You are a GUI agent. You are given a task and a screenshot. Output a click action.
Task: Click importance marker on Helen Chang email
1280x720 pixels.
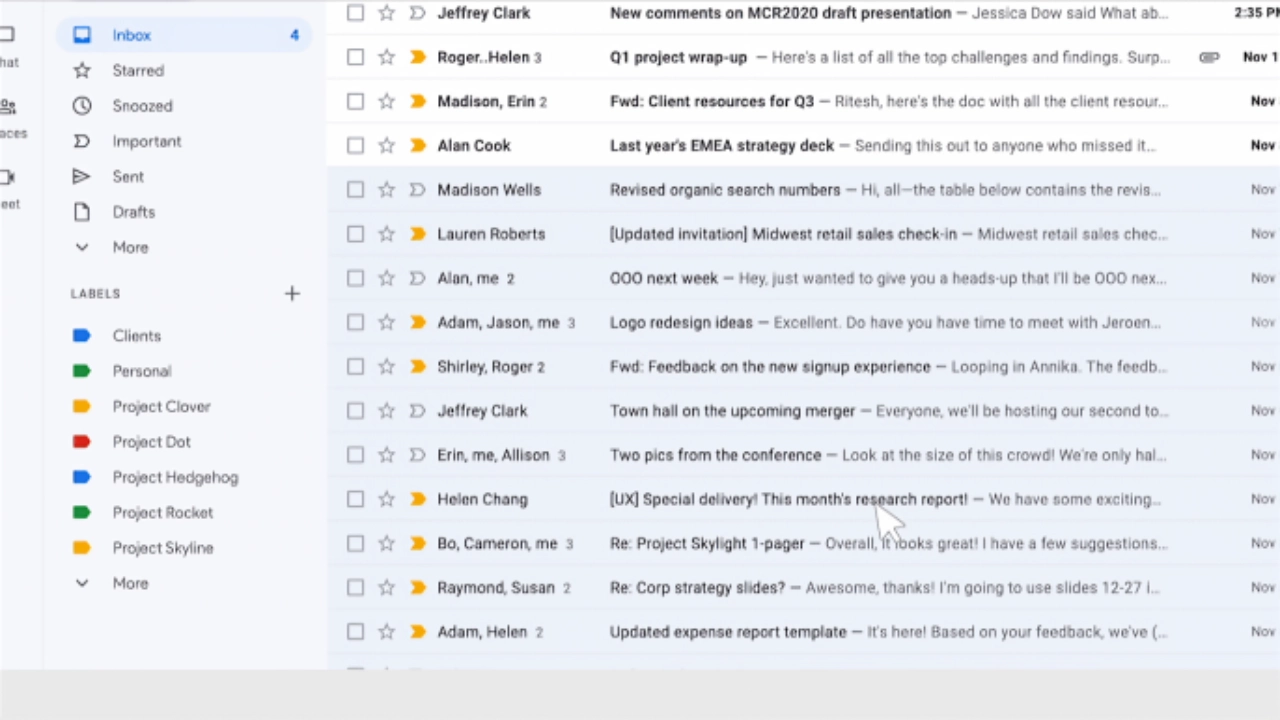[x=417, y=499]
